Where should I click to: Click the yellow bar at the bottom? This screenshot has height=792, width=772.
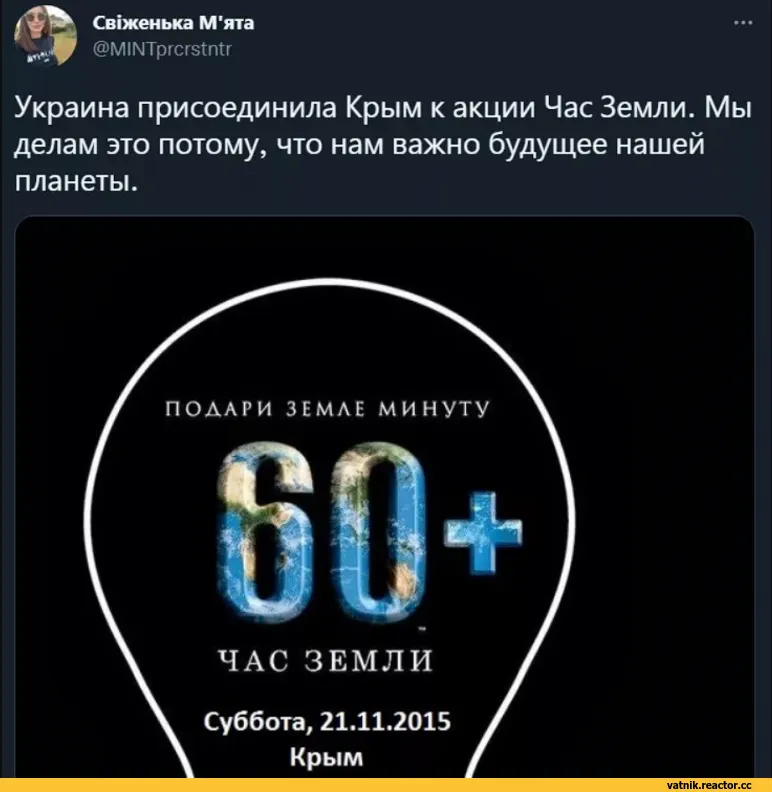click(x=386, y=785)
